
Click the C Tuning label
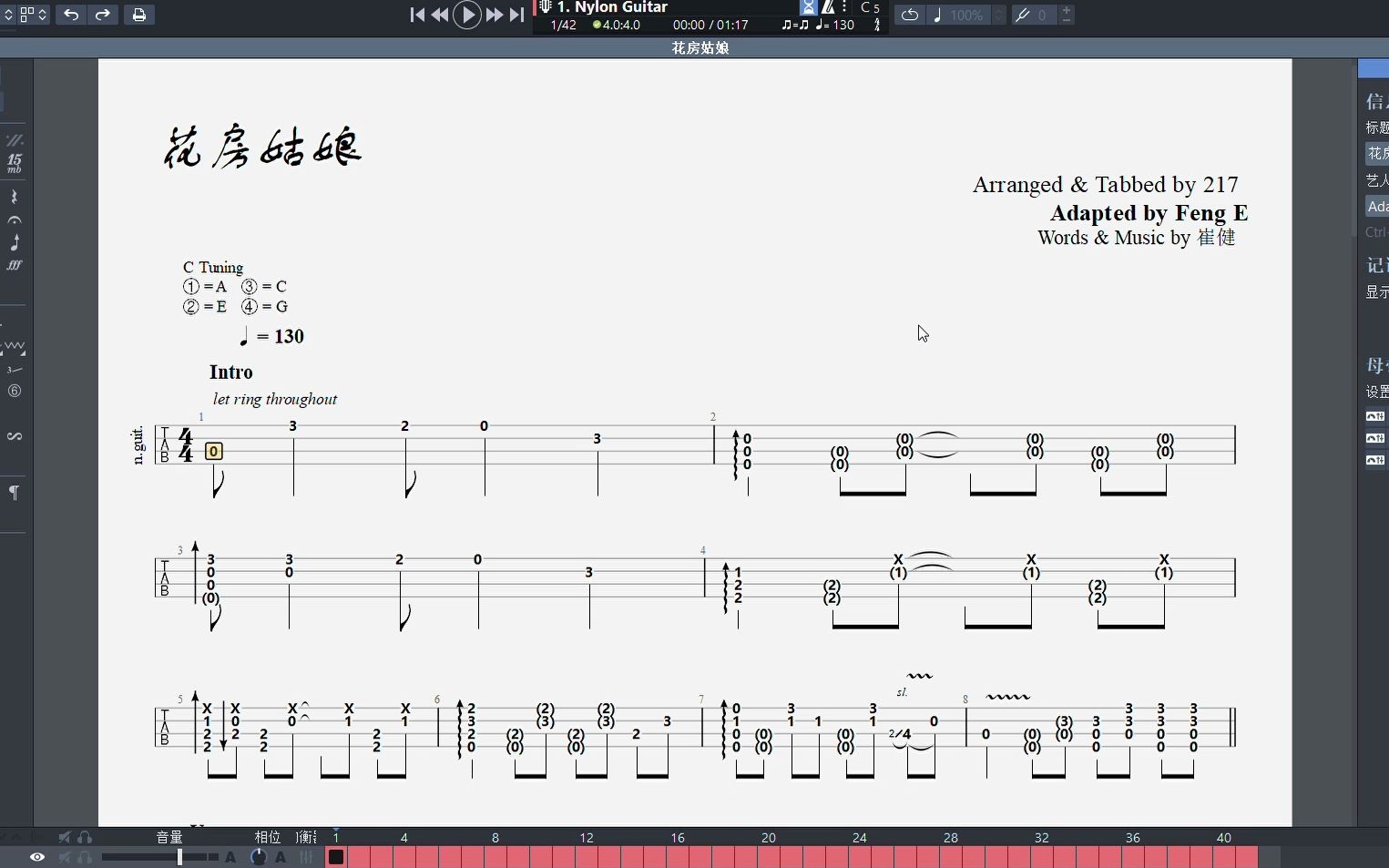[213, 267]
